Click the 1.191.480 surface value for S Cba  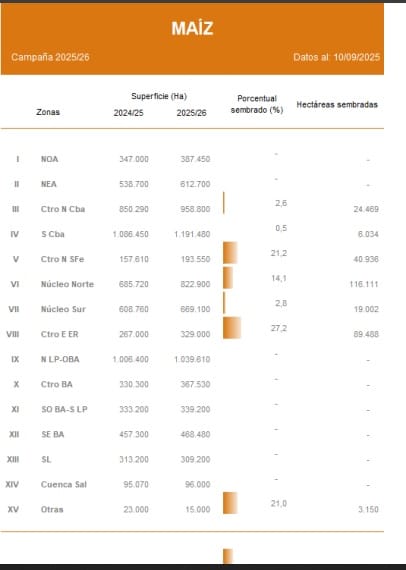tap(192, 234)
